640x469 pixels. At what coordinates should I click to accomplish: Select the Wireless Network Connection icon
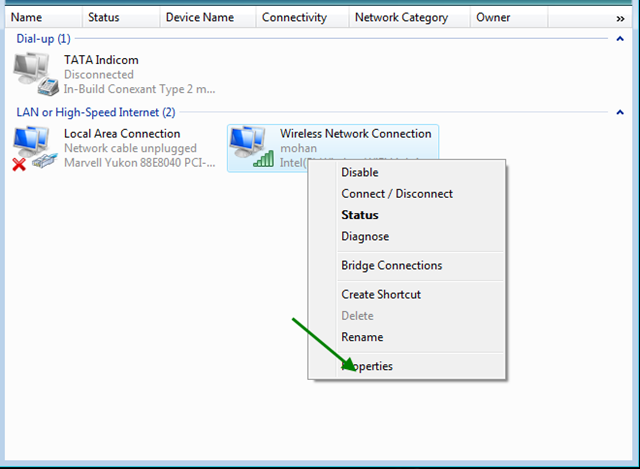click(252, 147)
